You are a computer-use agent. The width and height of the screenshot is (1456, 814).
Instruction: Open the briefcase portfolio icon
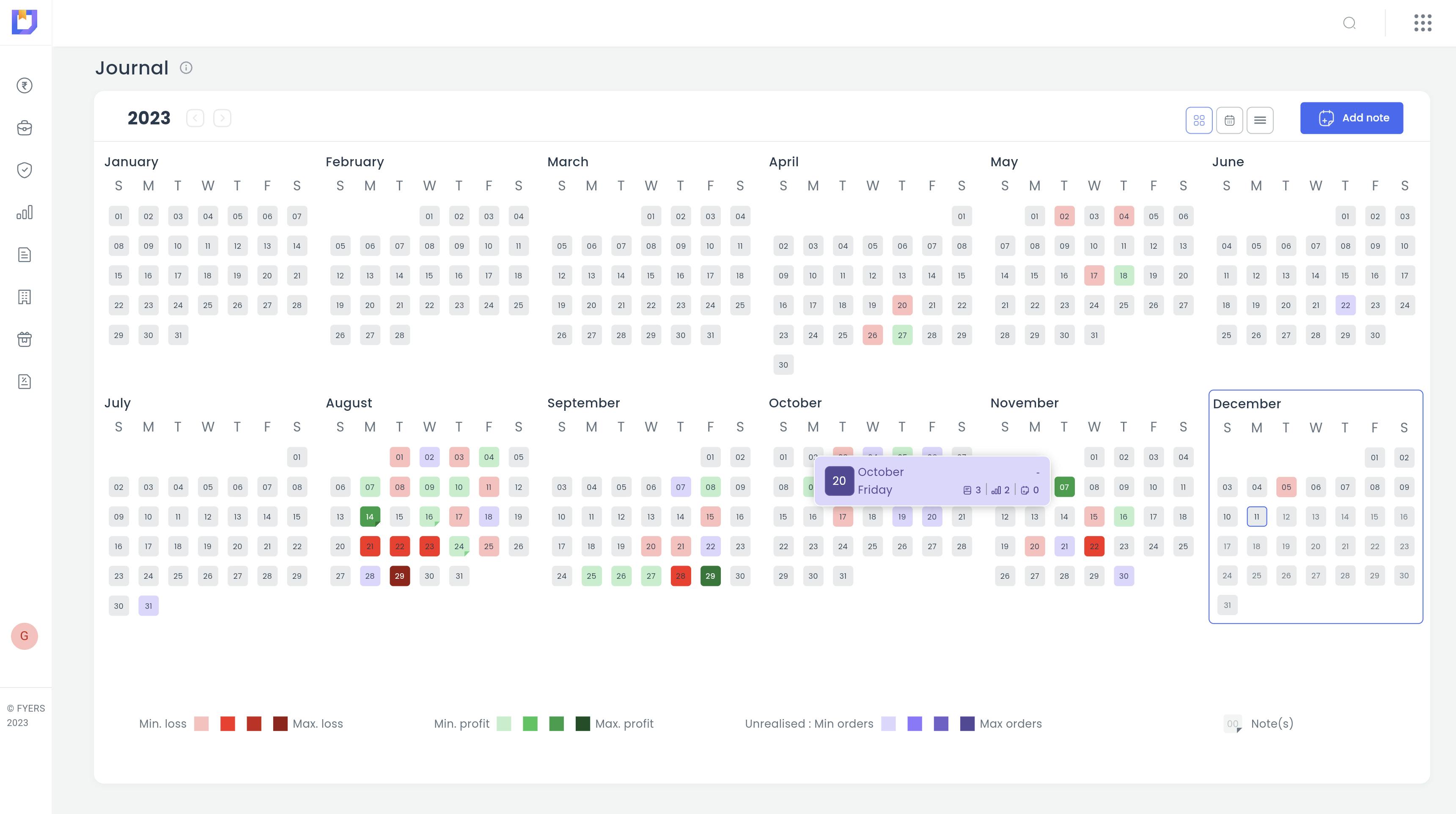coord(24,128)
